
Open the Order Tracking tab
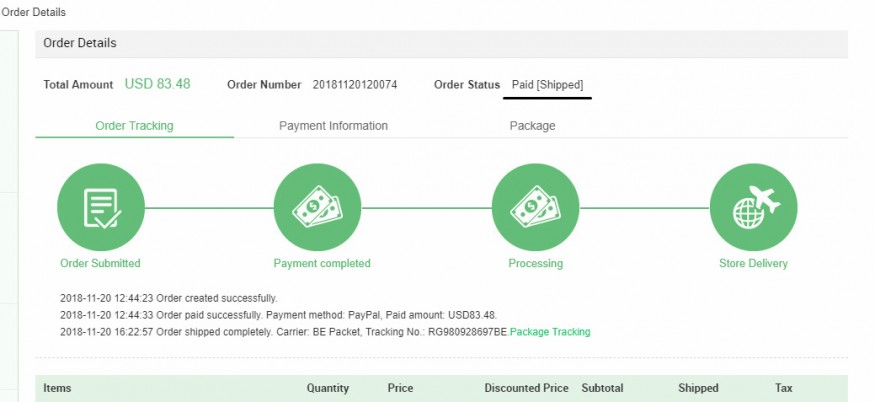click(x=134, y=126)
